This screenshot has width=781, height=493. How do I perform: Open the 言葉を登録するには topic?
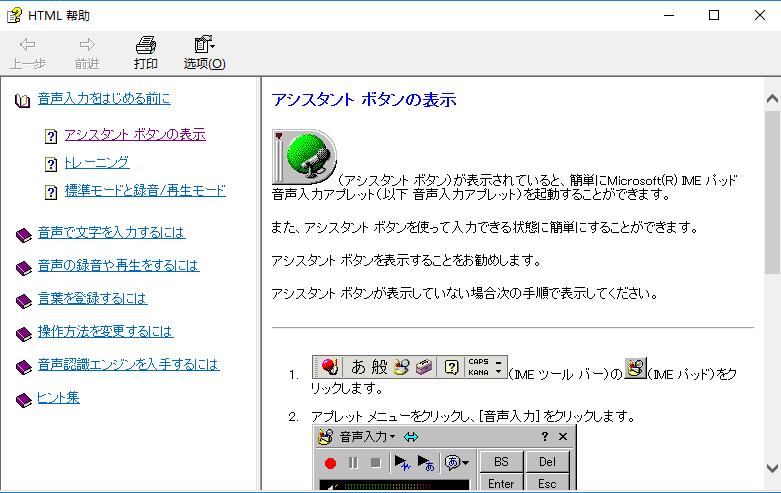coord(93,298)
